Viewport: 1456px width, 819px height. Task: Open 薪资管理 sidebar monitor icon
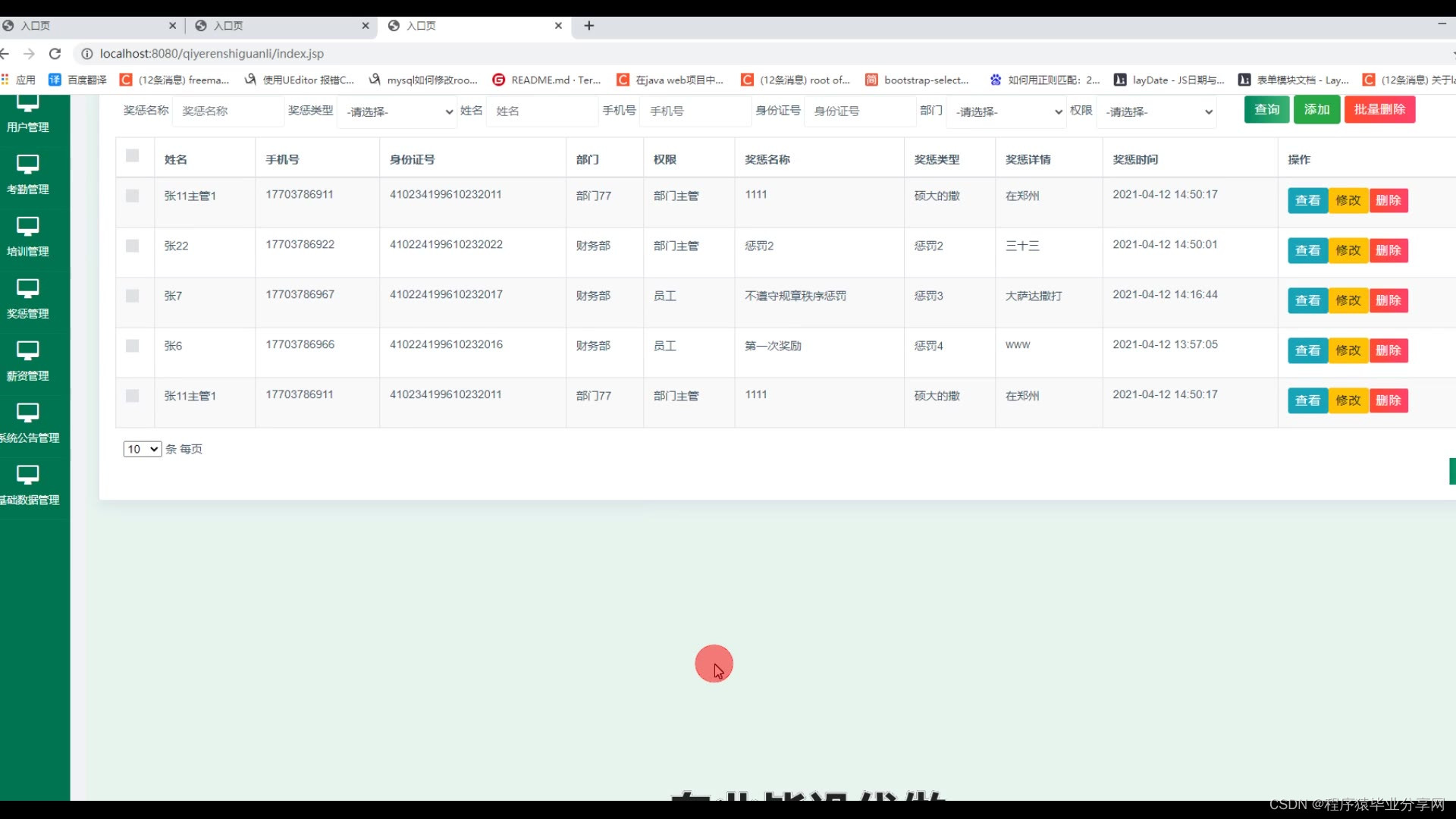(x=27, y=350)
